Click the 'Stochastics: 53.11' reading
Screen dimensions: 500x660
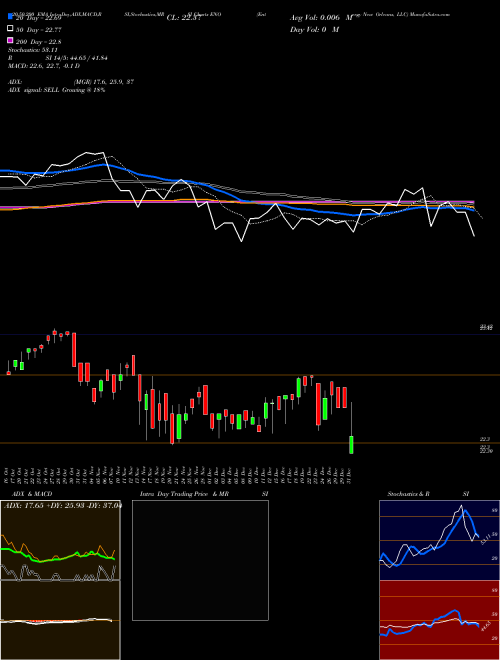(32, 50)
